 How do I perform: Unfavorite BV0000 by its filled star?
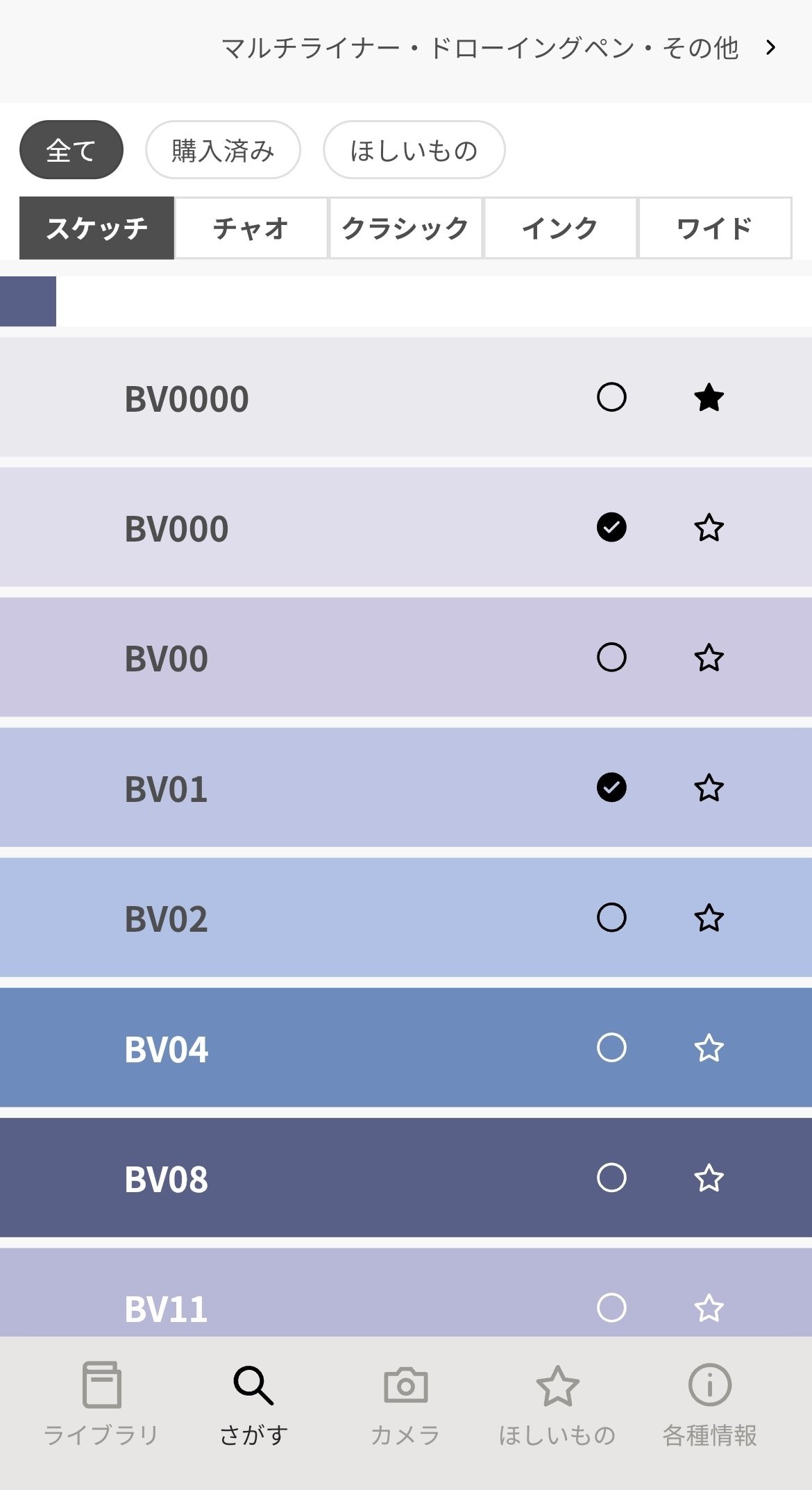point(709,398)
